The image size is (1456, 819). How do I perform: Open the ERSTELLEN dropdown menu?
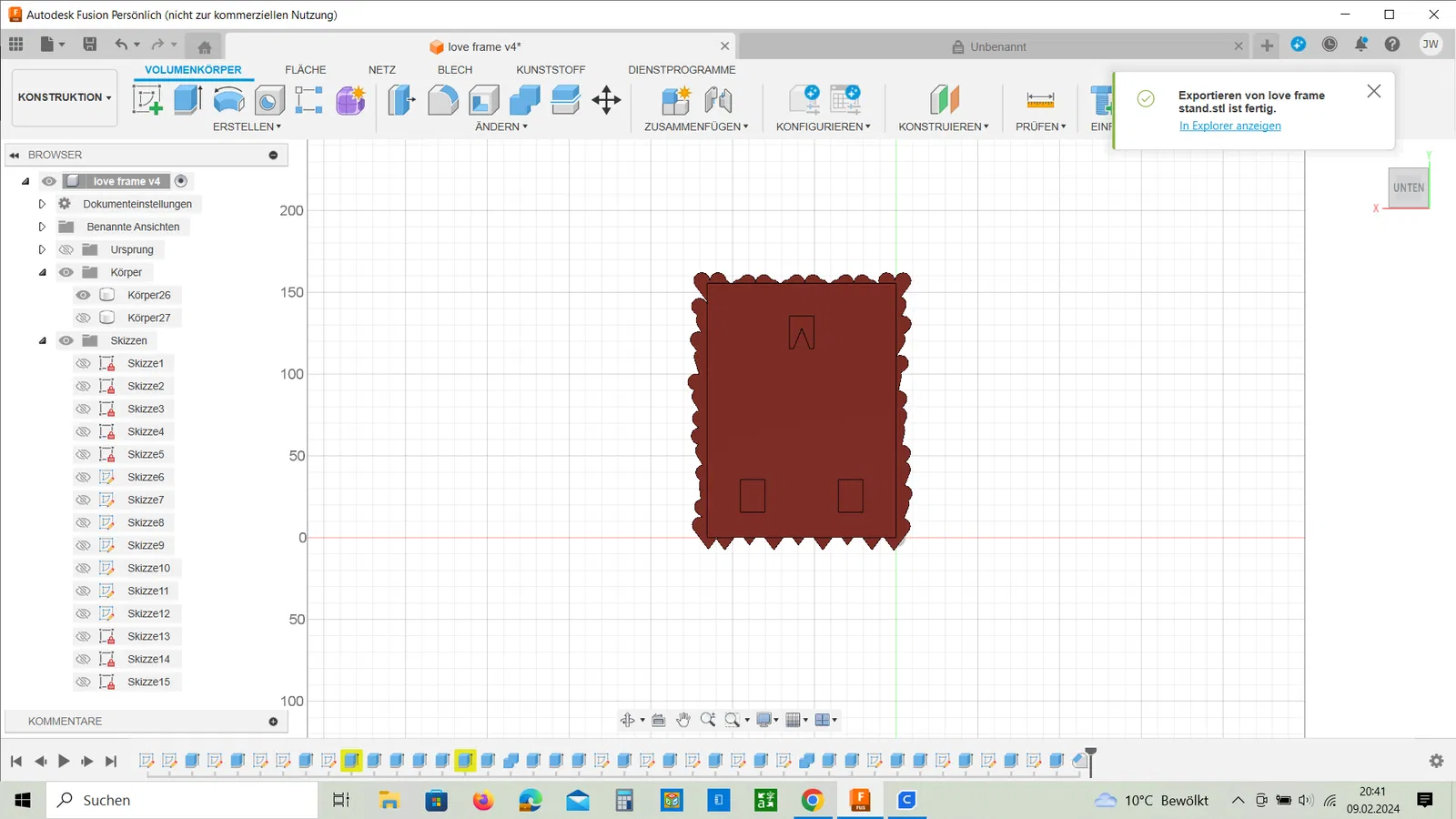[247, 126]
